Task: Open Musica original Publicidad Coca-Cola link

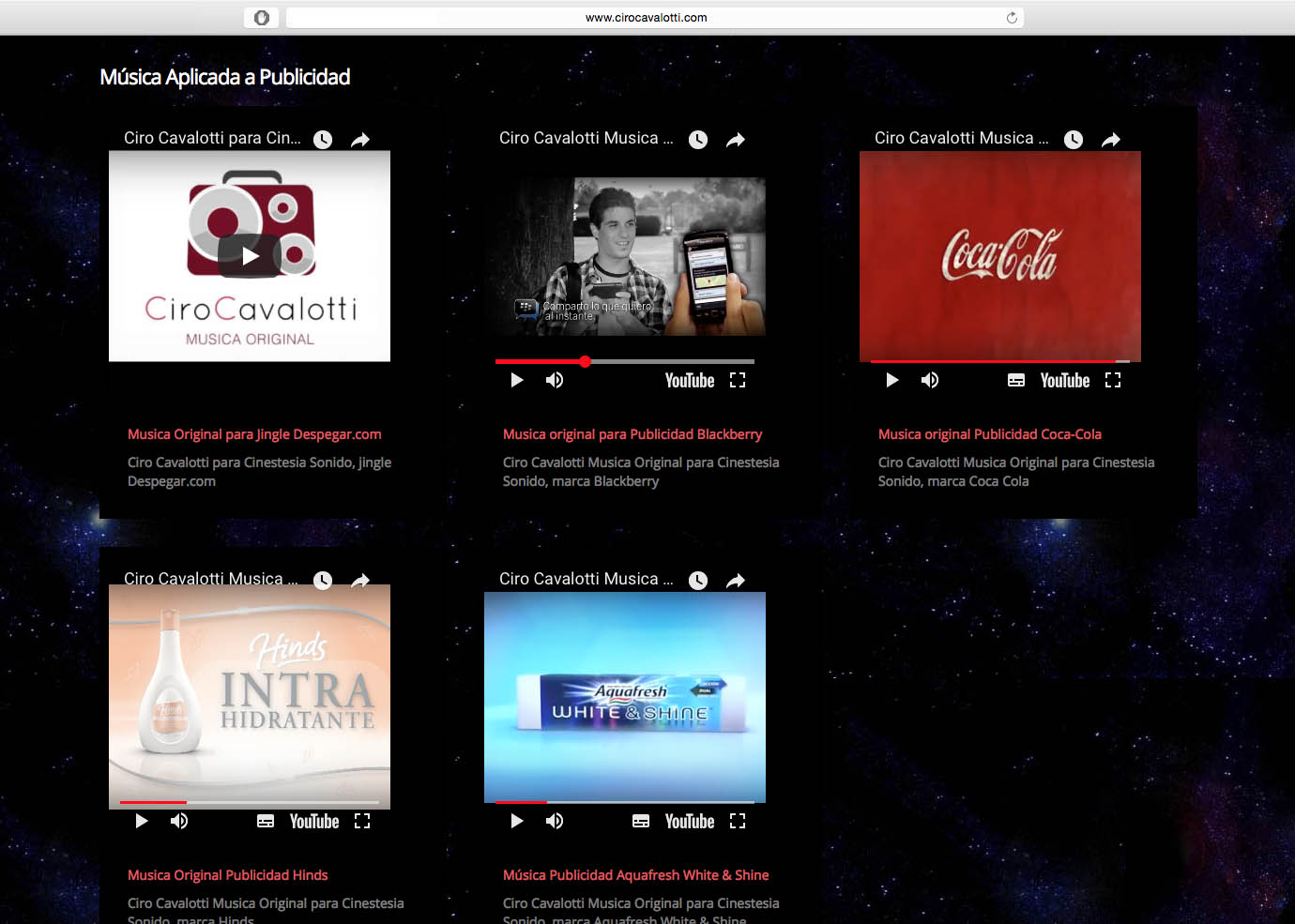Action: point(989,434)
